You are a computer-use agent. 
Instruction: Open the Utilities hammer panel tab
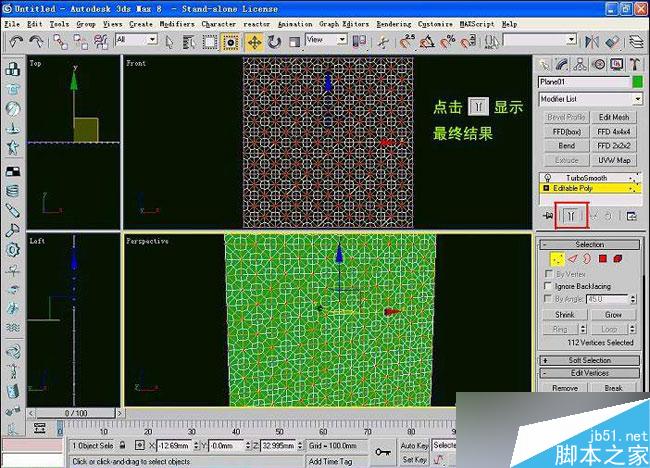pos(635,64)
